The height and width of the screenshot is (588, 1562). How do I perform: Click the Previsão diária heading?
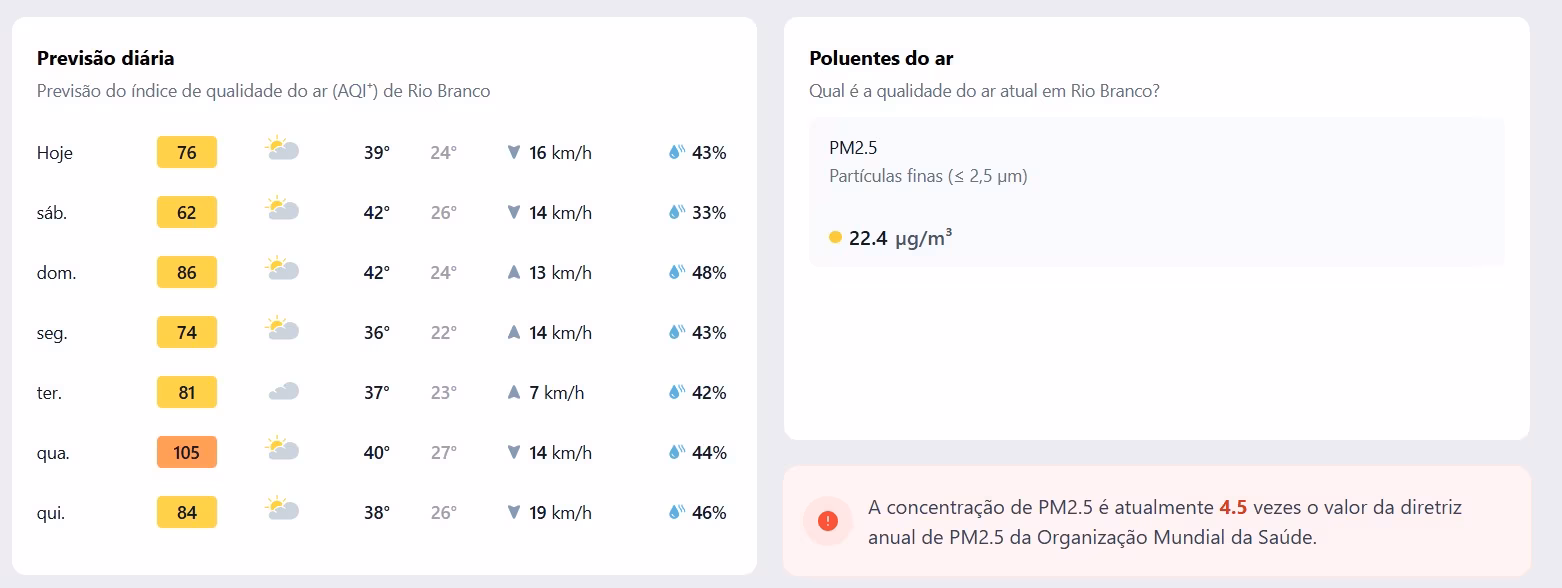coord(106,58)
